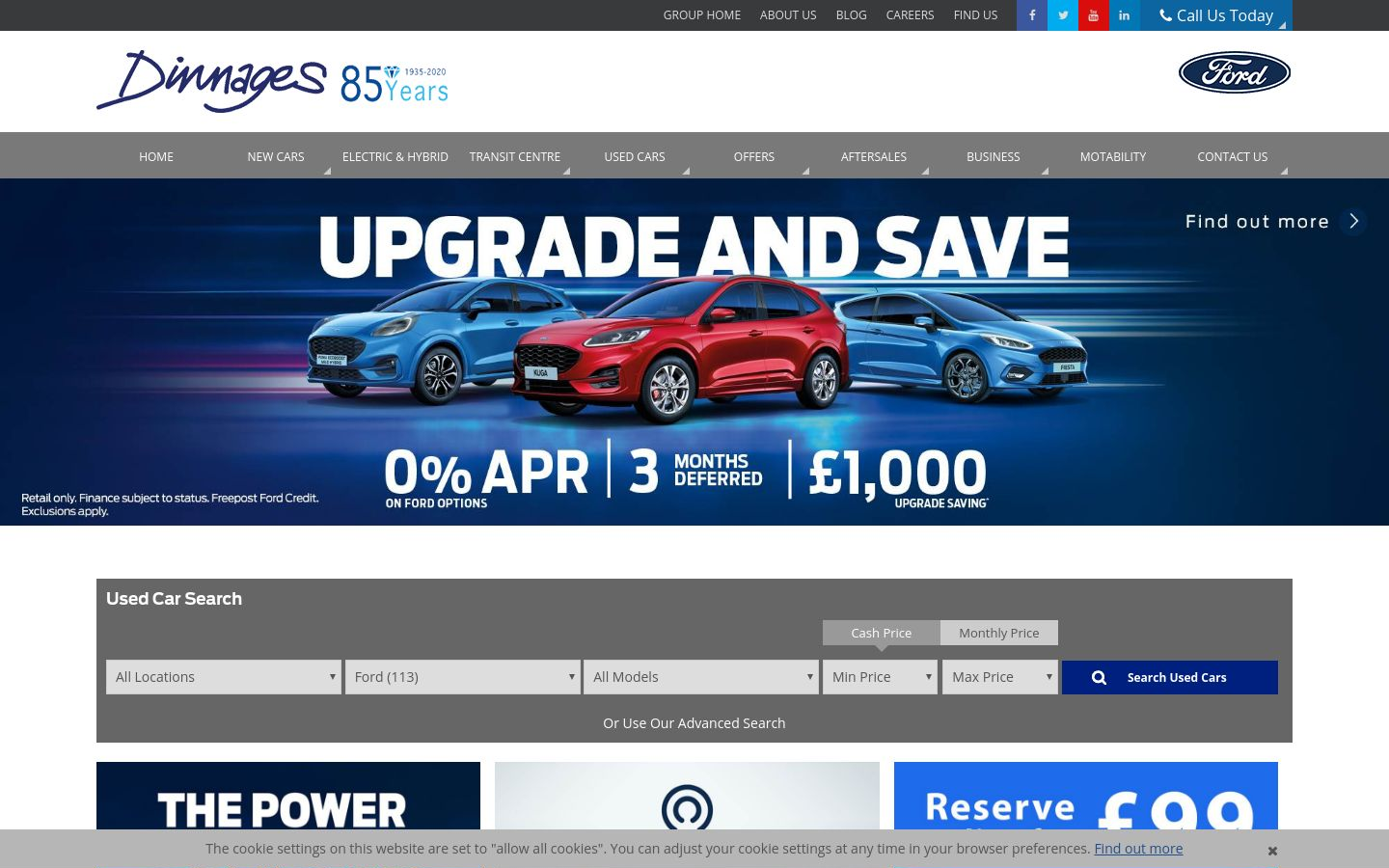This screenshot has width=1389, height=868.
Task: Expand the Used Cars menu
Action: point(635,156)
